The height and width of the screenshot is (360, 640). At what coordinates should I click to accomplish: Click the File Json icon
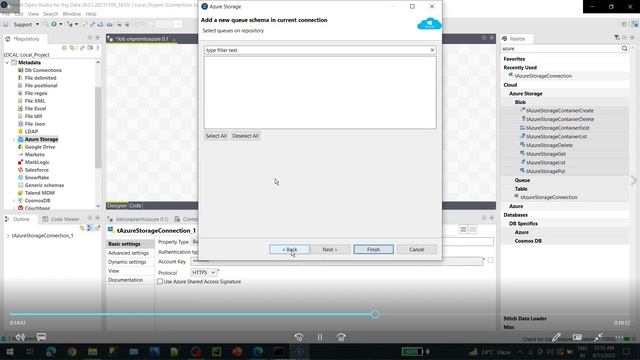tap(20, 124)
